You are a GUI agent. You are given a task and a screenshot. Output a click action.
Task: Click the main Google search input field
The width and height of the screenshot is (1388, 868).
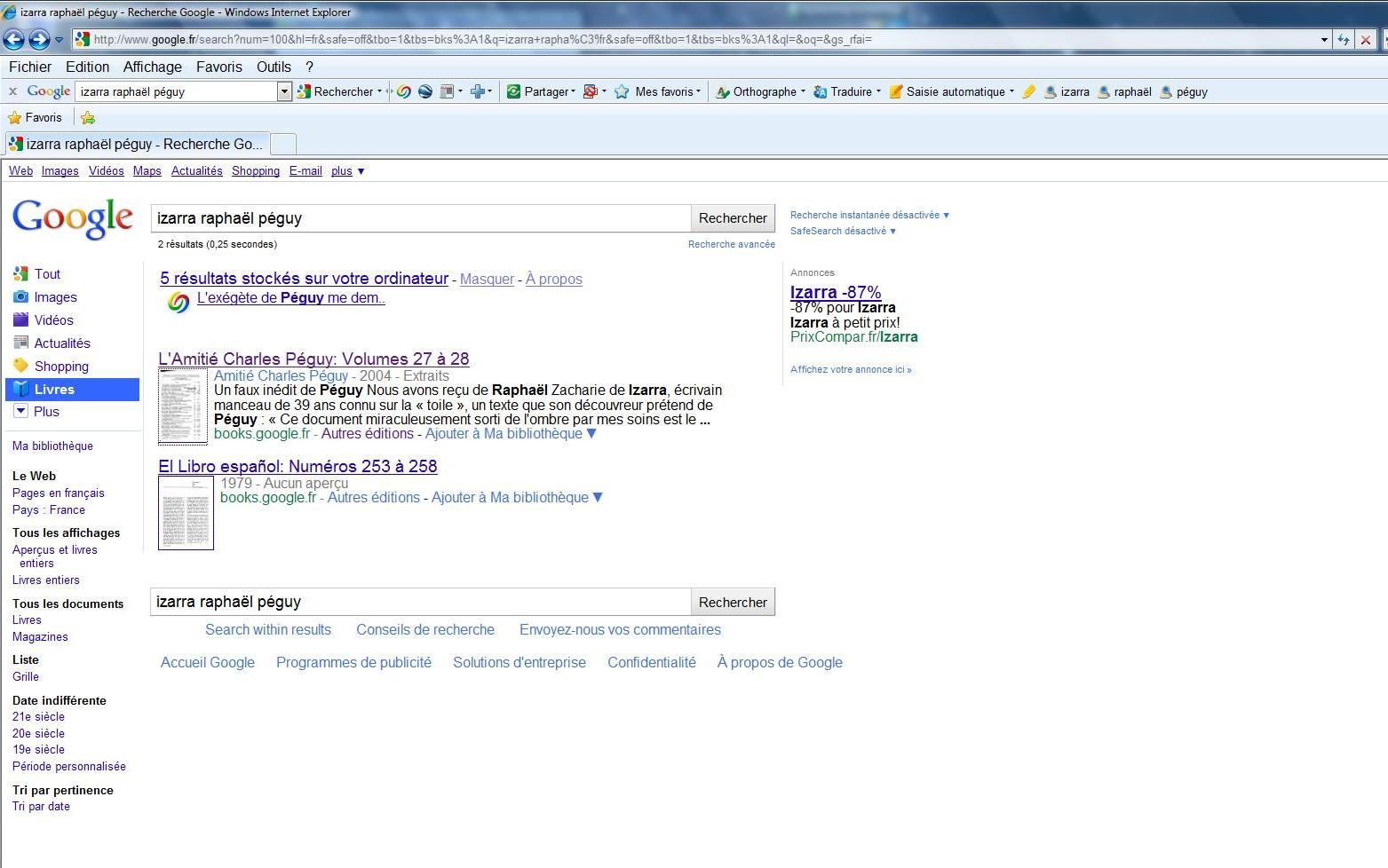coord(420,218)
